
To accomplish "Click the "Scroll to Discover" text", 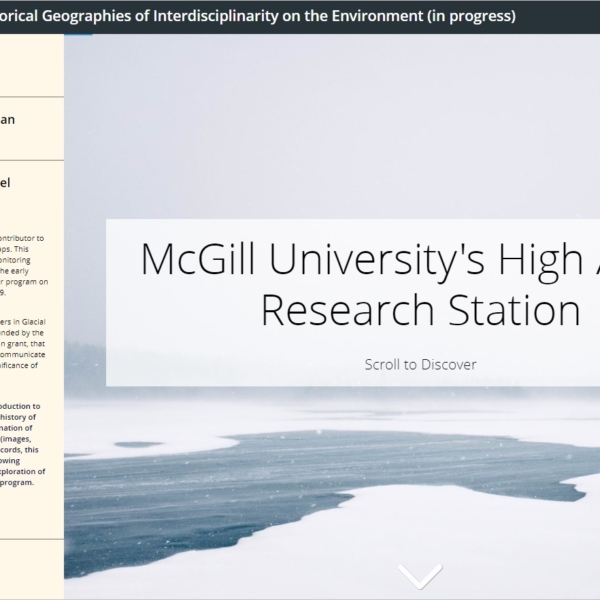I will [x=420, y=364].
